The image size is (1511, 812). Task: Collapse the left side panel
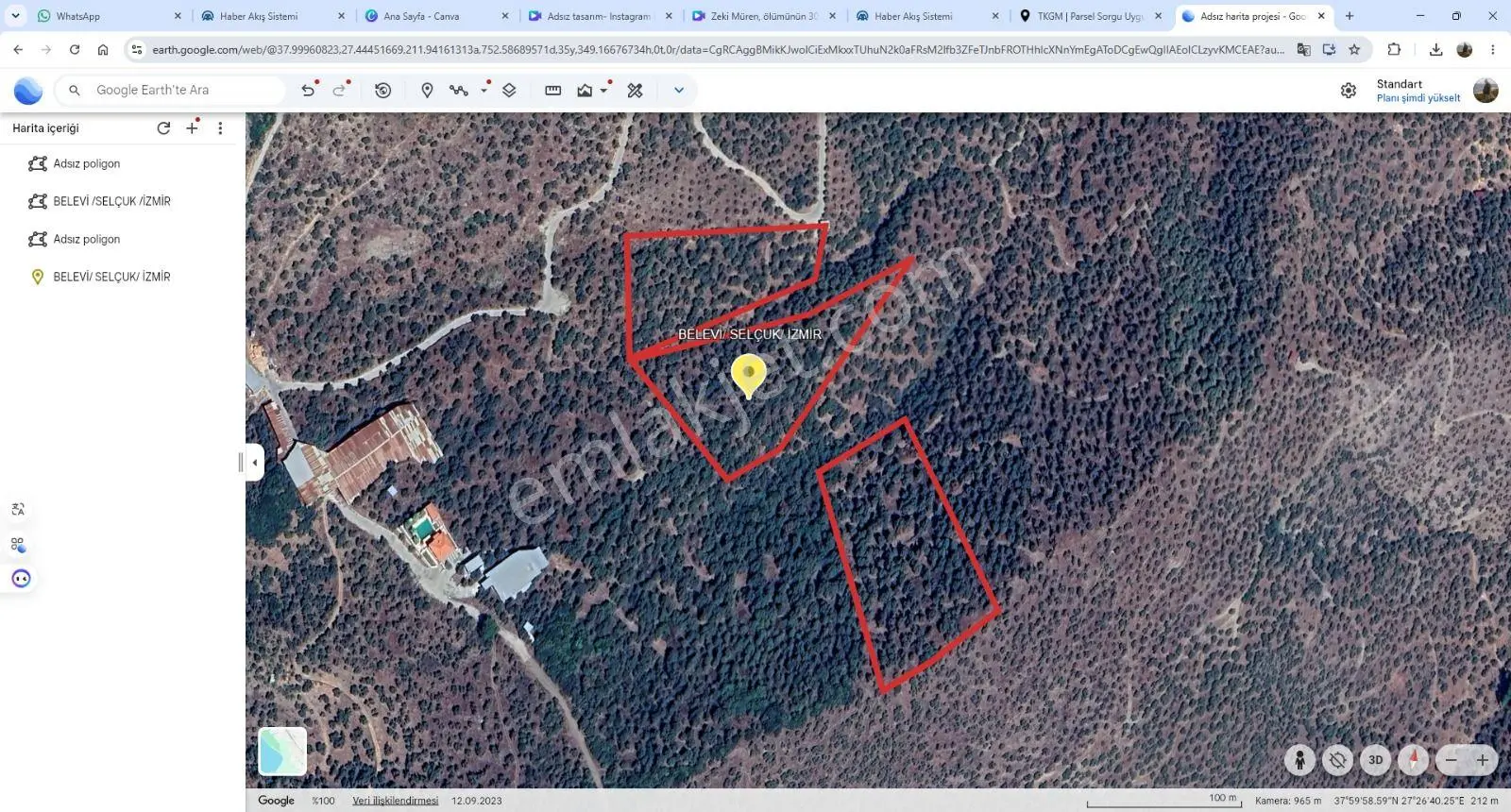[x=254, y=463]
